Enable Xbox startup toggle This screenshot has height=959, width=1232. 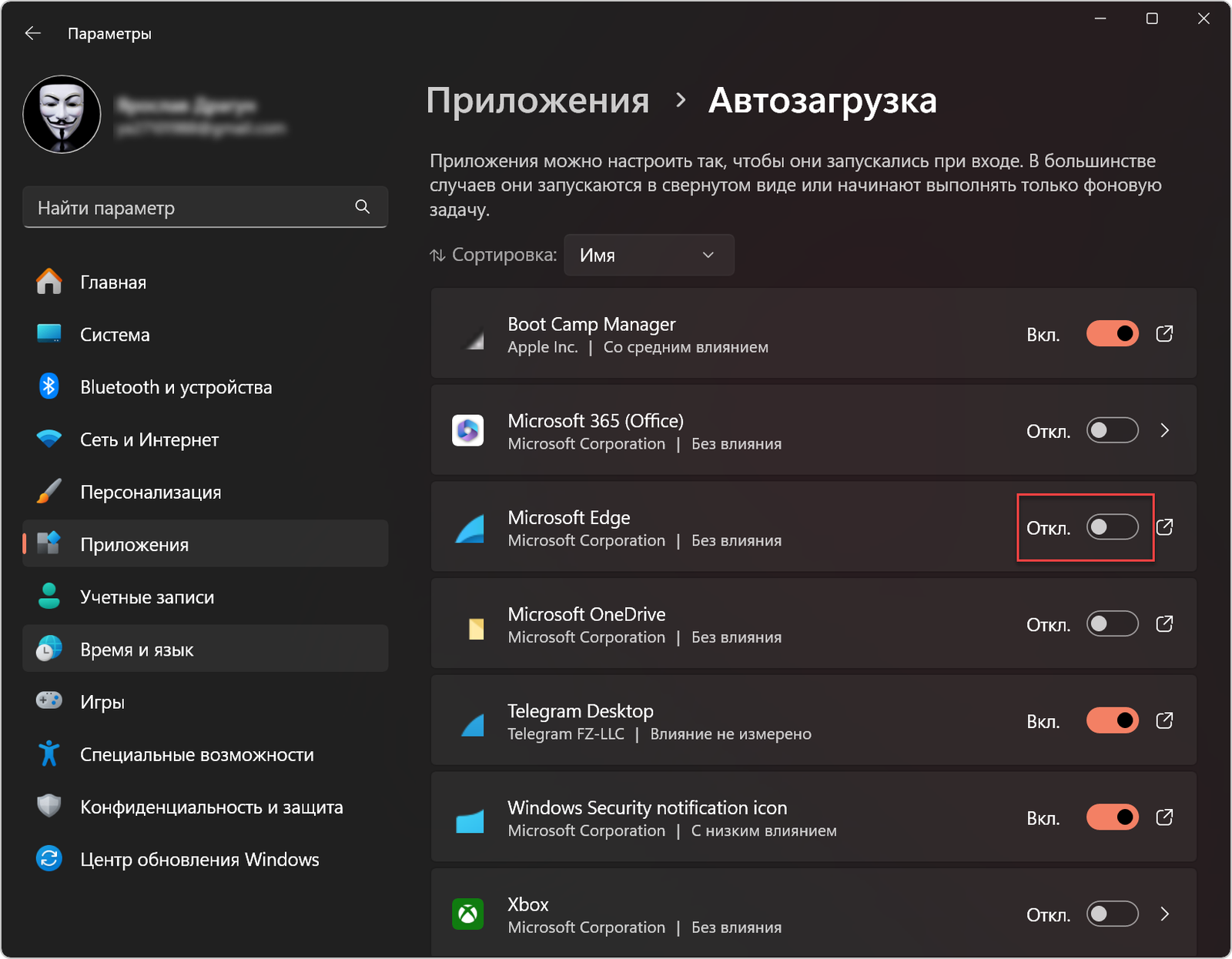(1113, 914)
